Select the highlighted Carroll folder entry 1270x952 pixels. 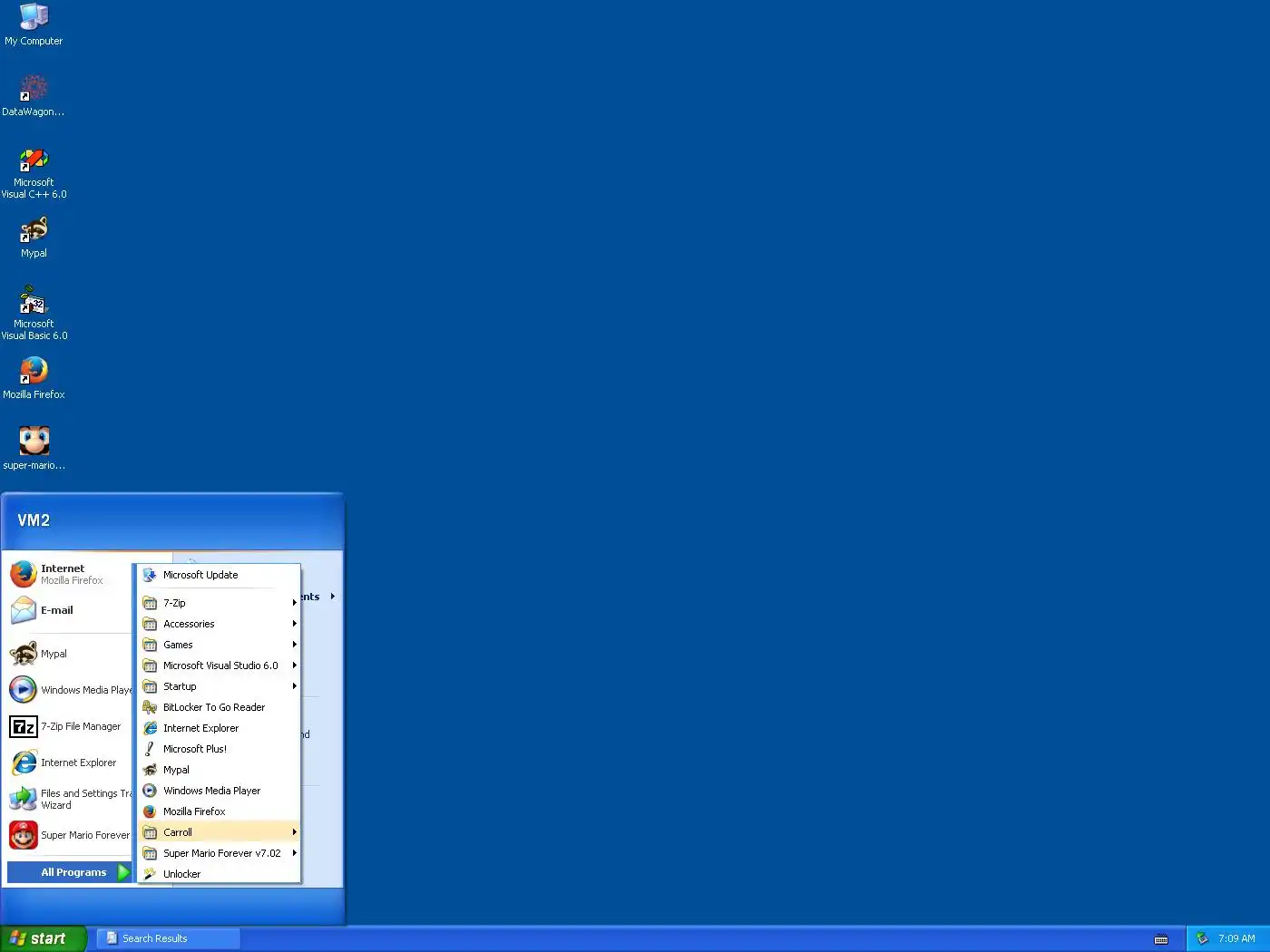(x=219, y=832)
